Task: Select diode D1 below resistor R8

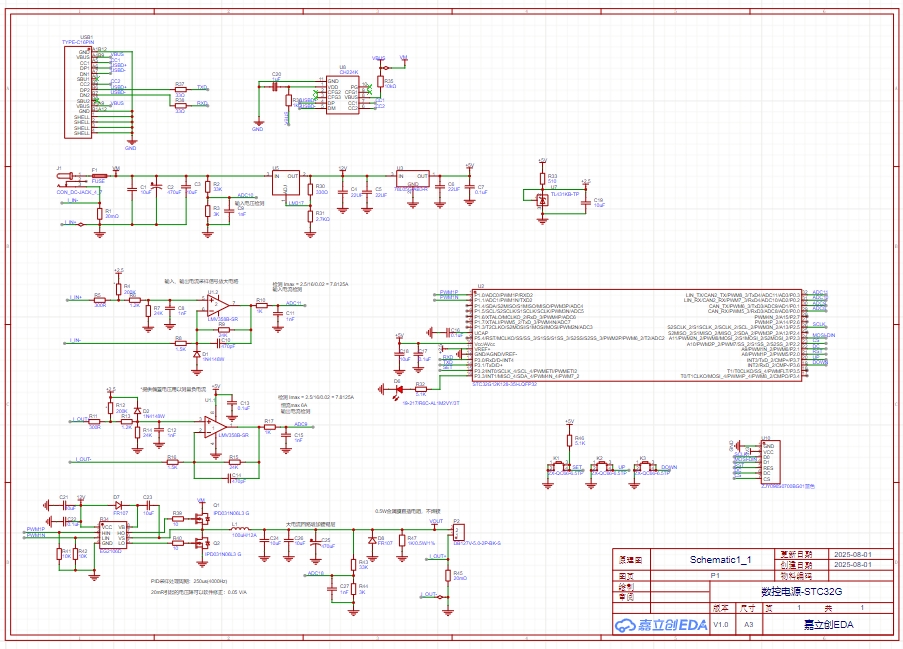Action: [x=197, y=355]
